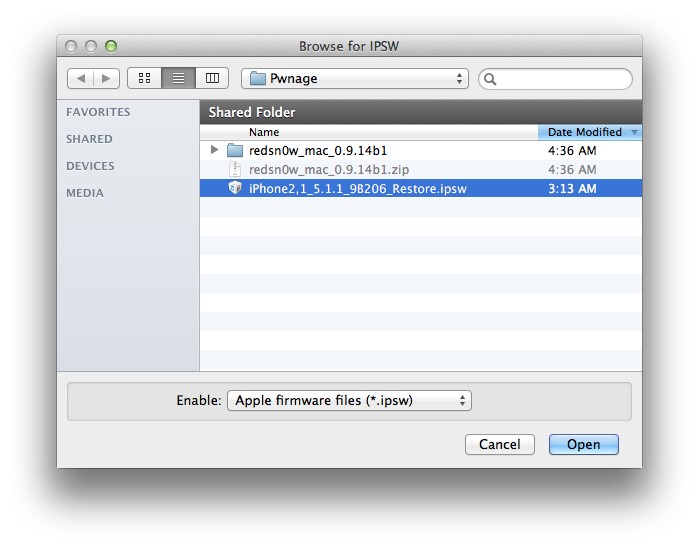Toggle the Date Modified sort arrow
699x547 pixels.
634,132
